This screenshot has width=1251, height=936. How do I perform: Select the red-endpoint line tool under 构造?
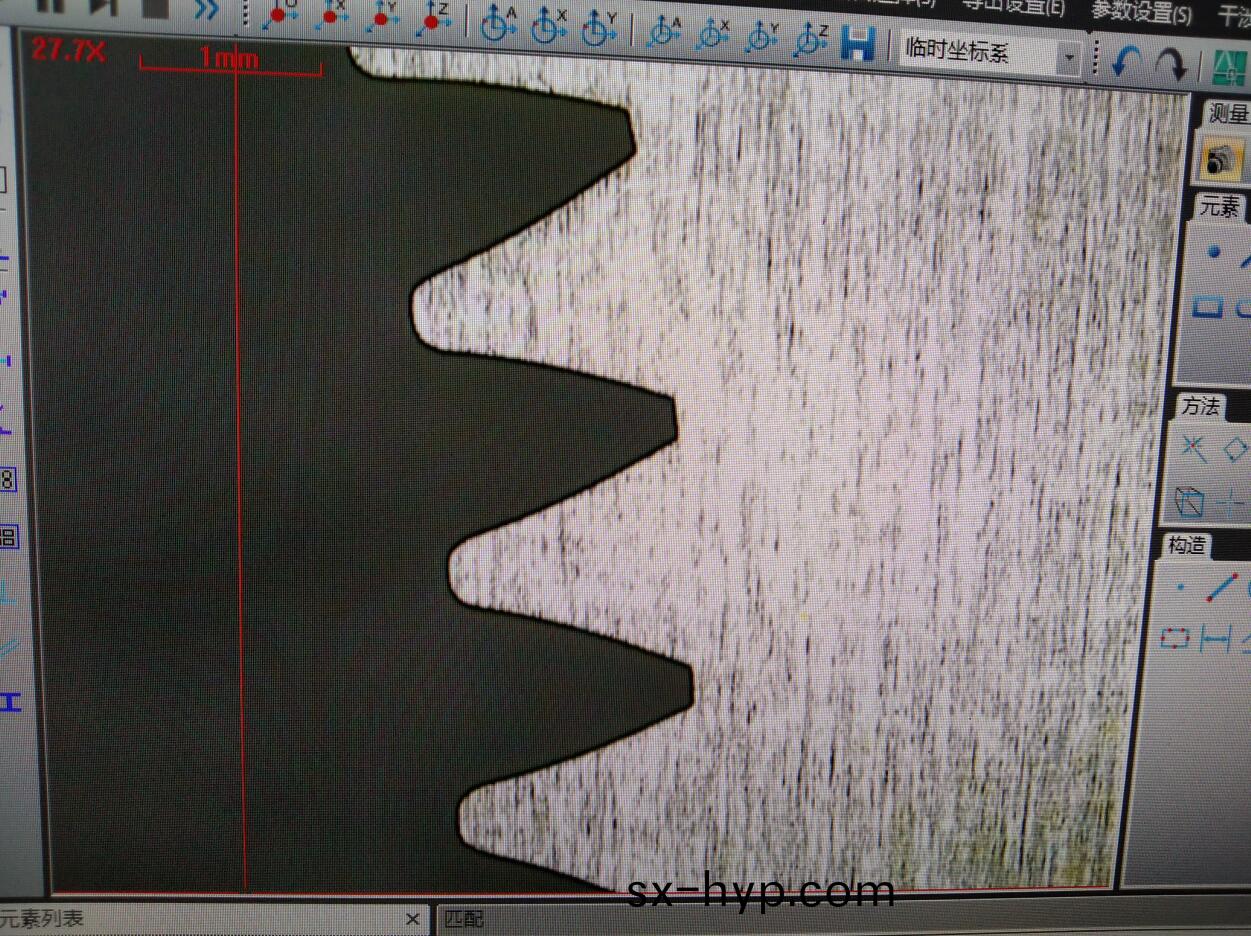(x=1221, y=588)
